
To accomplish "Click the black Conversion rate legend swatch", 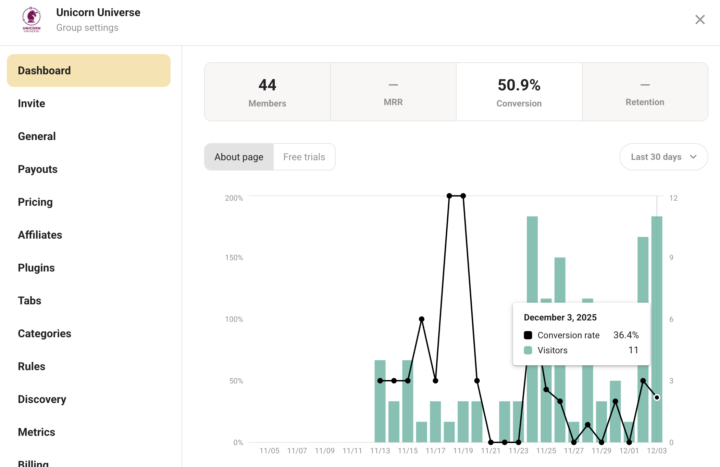I will coord(528,335).
